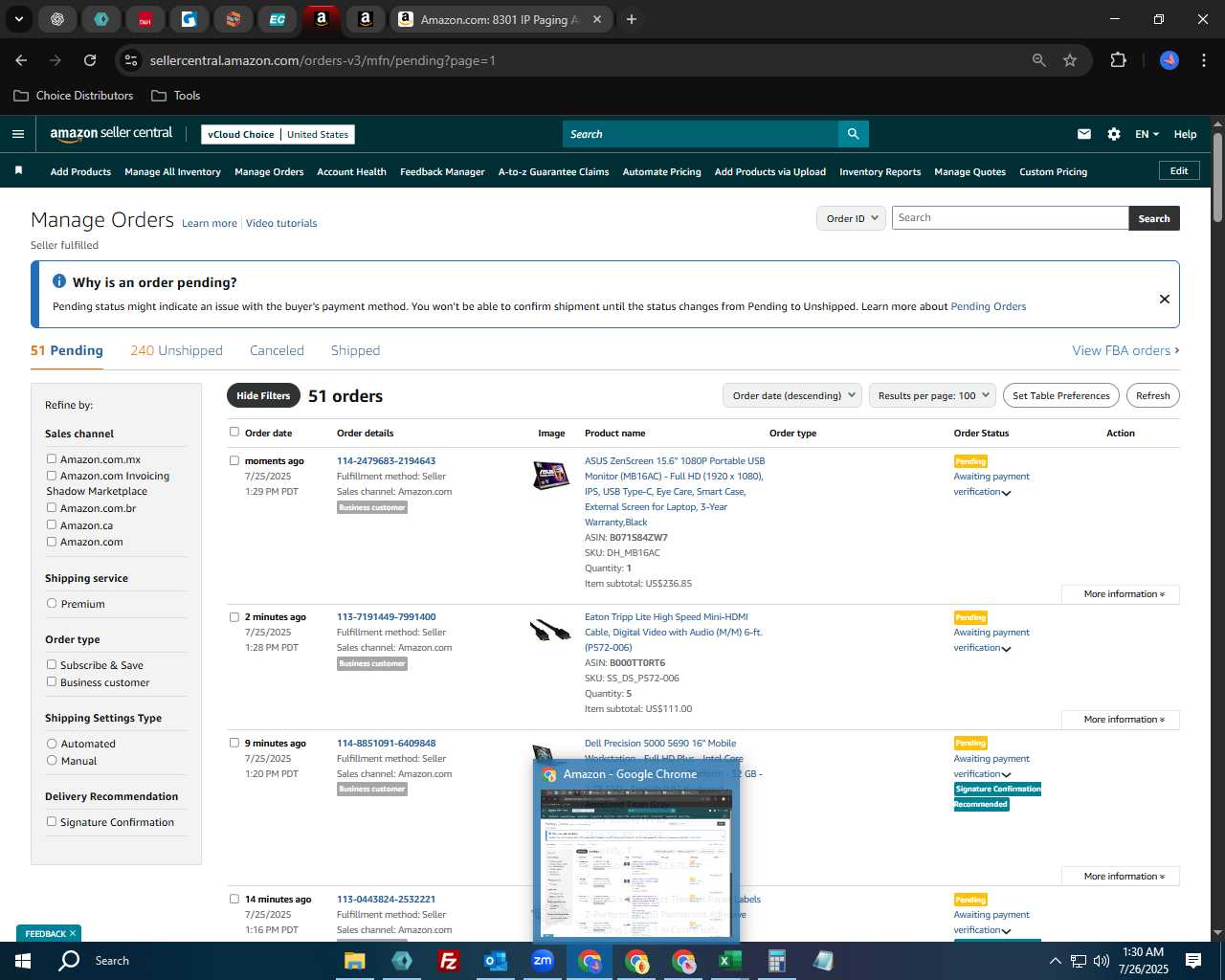Click the Windows Start button
The image size is (1225, 980).
click(22, 961)
